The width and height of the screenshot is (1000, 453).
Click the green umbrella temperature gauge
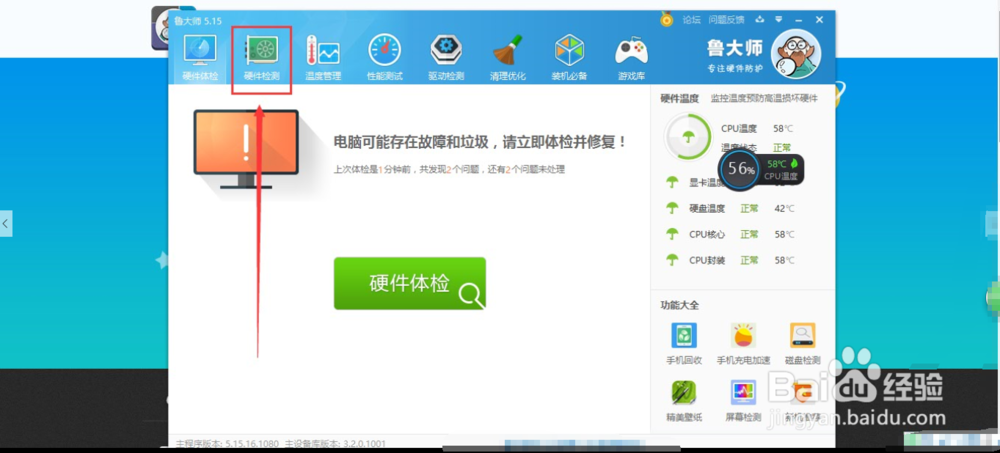[688, 137]
